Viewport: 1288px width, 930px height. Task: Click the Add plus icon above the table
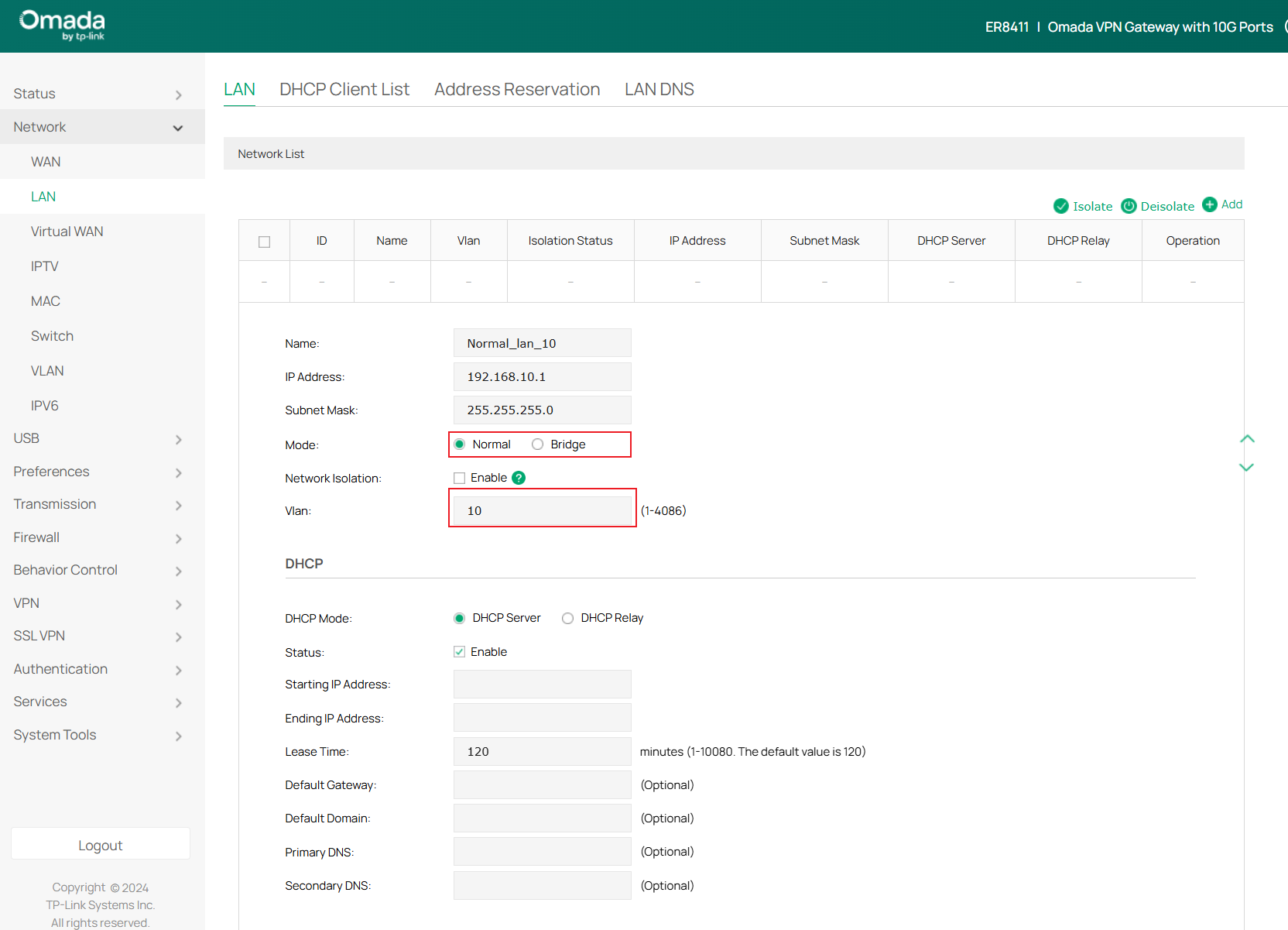[x=1210, y=204]
